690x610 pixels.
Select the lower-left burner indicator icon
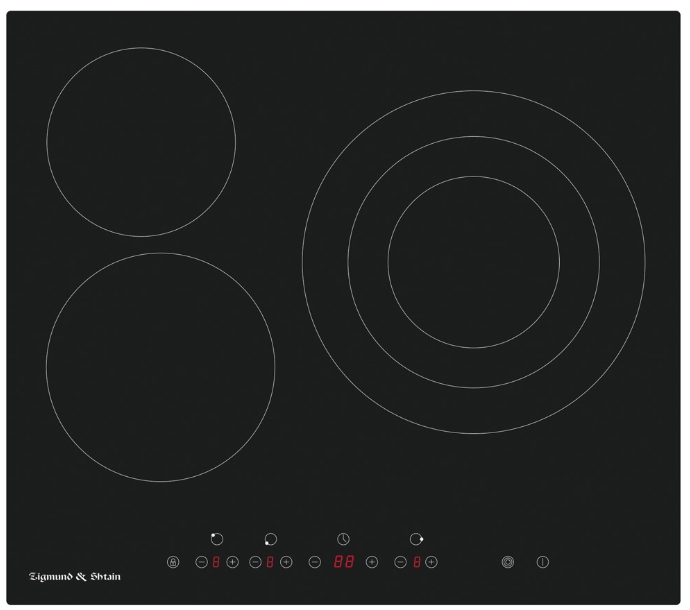point(270,540)
